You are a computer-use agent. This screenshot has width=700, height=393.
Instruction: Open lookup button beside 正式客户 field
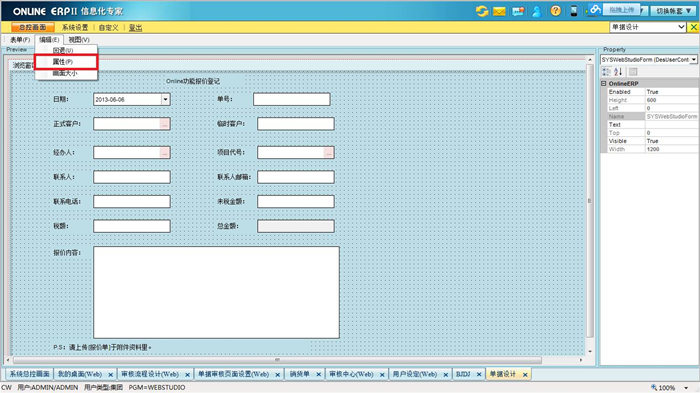click(x=165, y=124)
